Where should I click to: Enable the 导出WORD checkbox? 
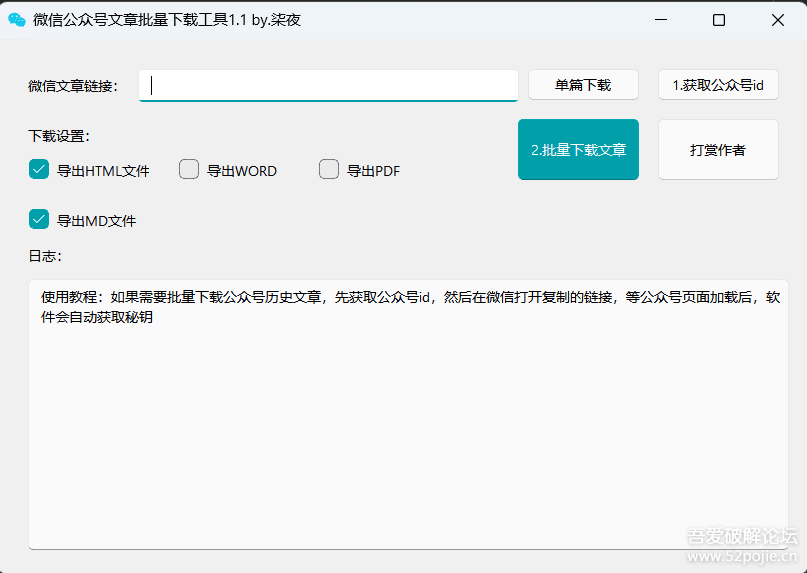(x=189, y=170)
